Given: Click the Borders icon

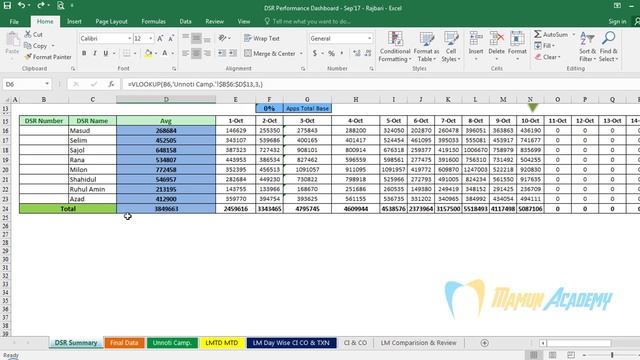Looking at the screenshot, I should point(127,53).
